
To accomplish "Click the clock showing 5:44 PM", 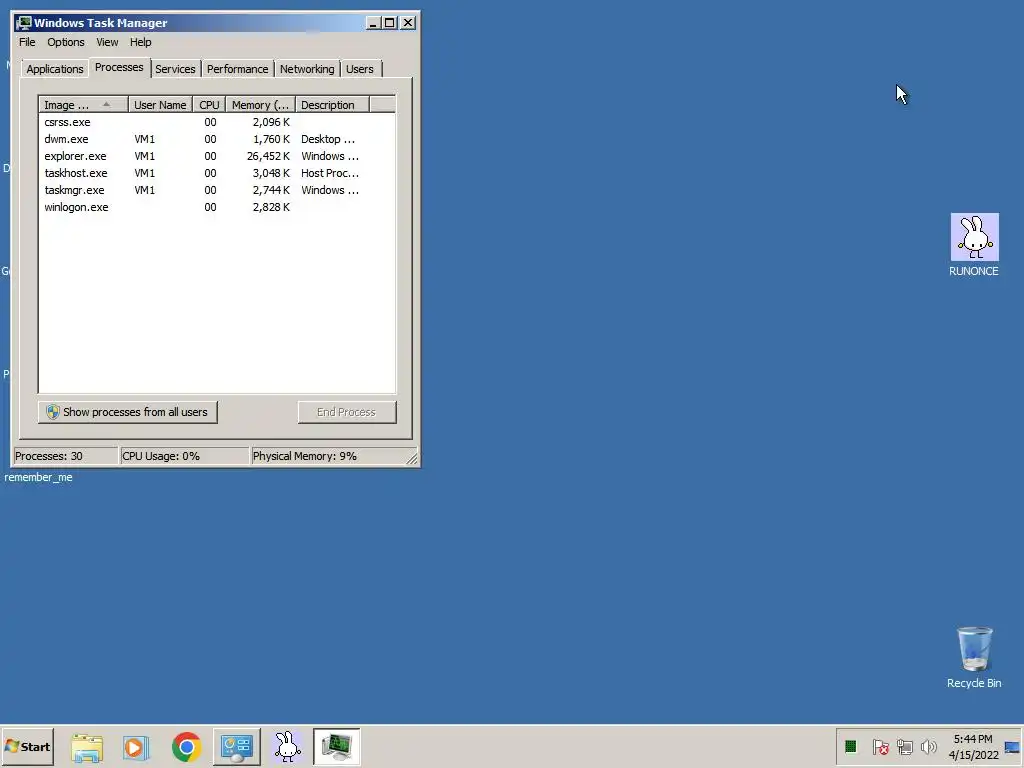I will (972, 739).
